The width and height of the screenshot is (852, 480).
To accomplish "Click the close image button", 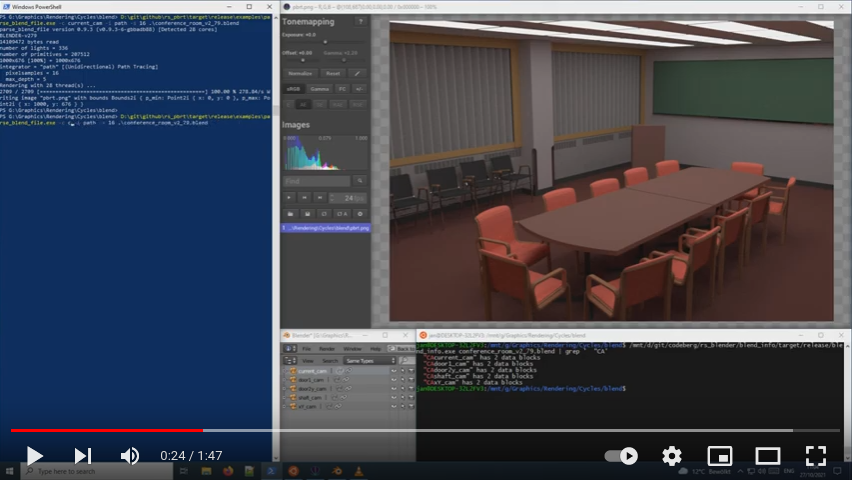I will coord(360,214).
